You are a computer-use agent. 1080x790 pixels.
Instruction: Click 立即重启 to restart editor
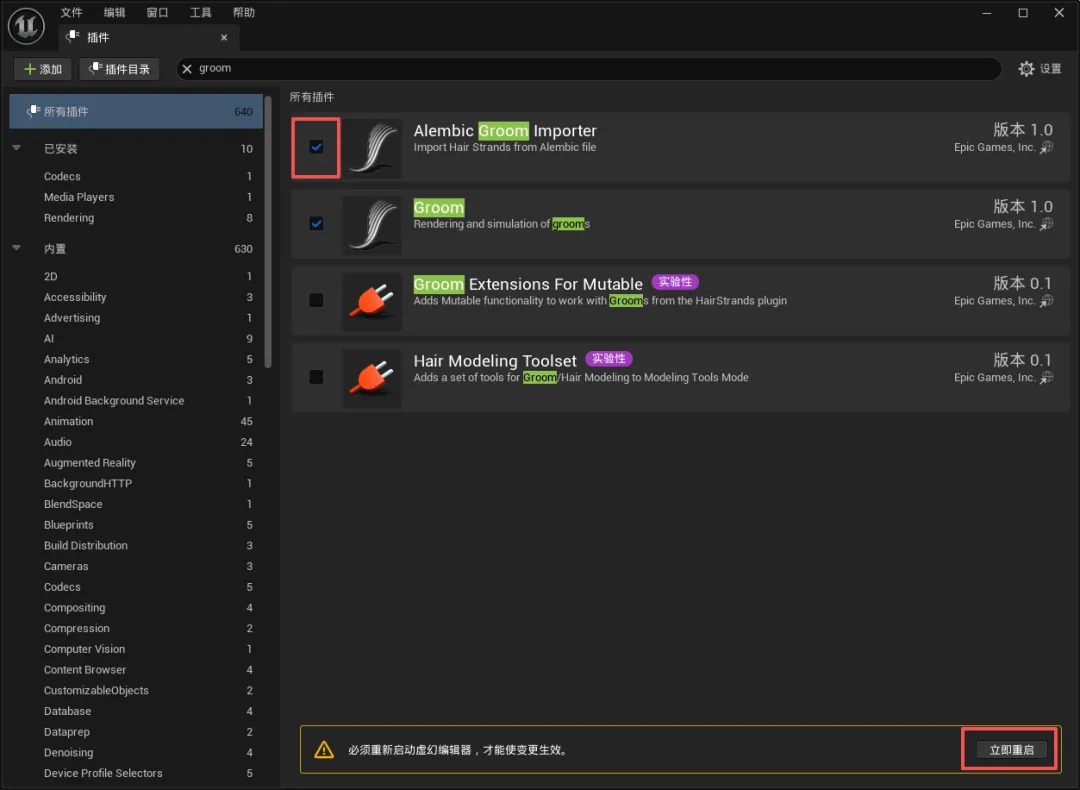click(1011, 750)
